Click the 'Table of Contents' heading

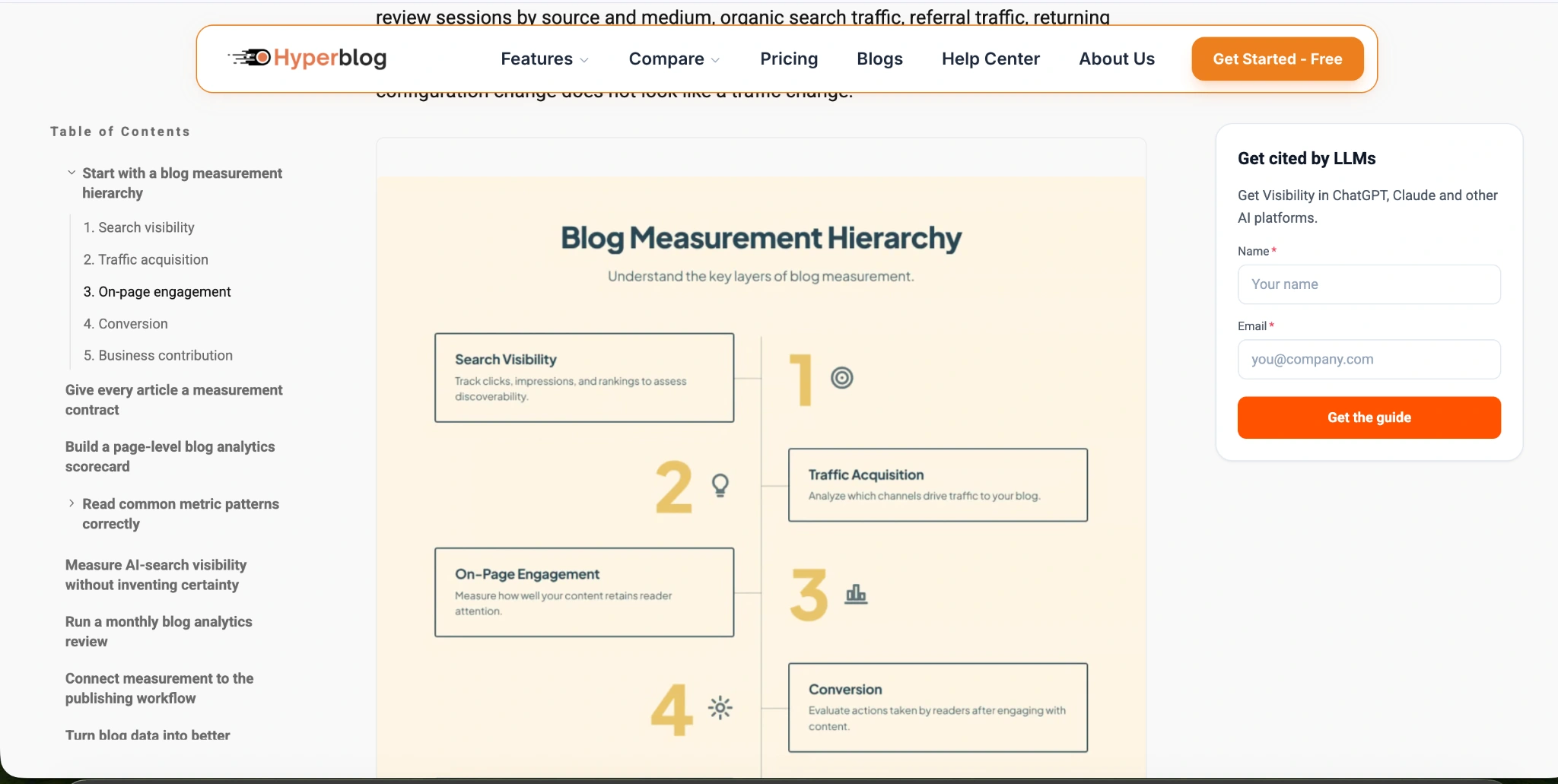click(120, 132)
